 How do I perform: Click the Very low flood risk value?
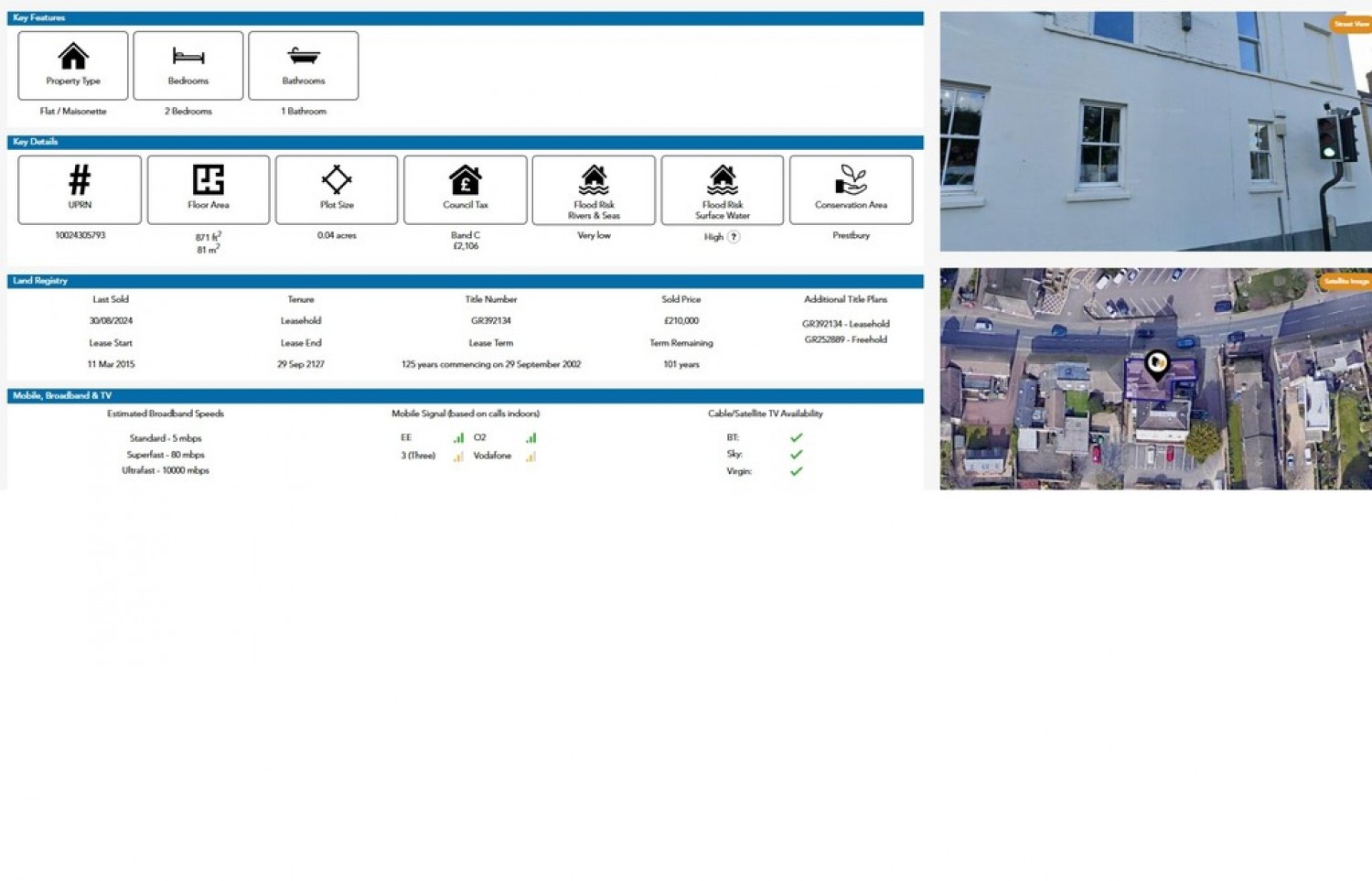click(x=594, y=235)
